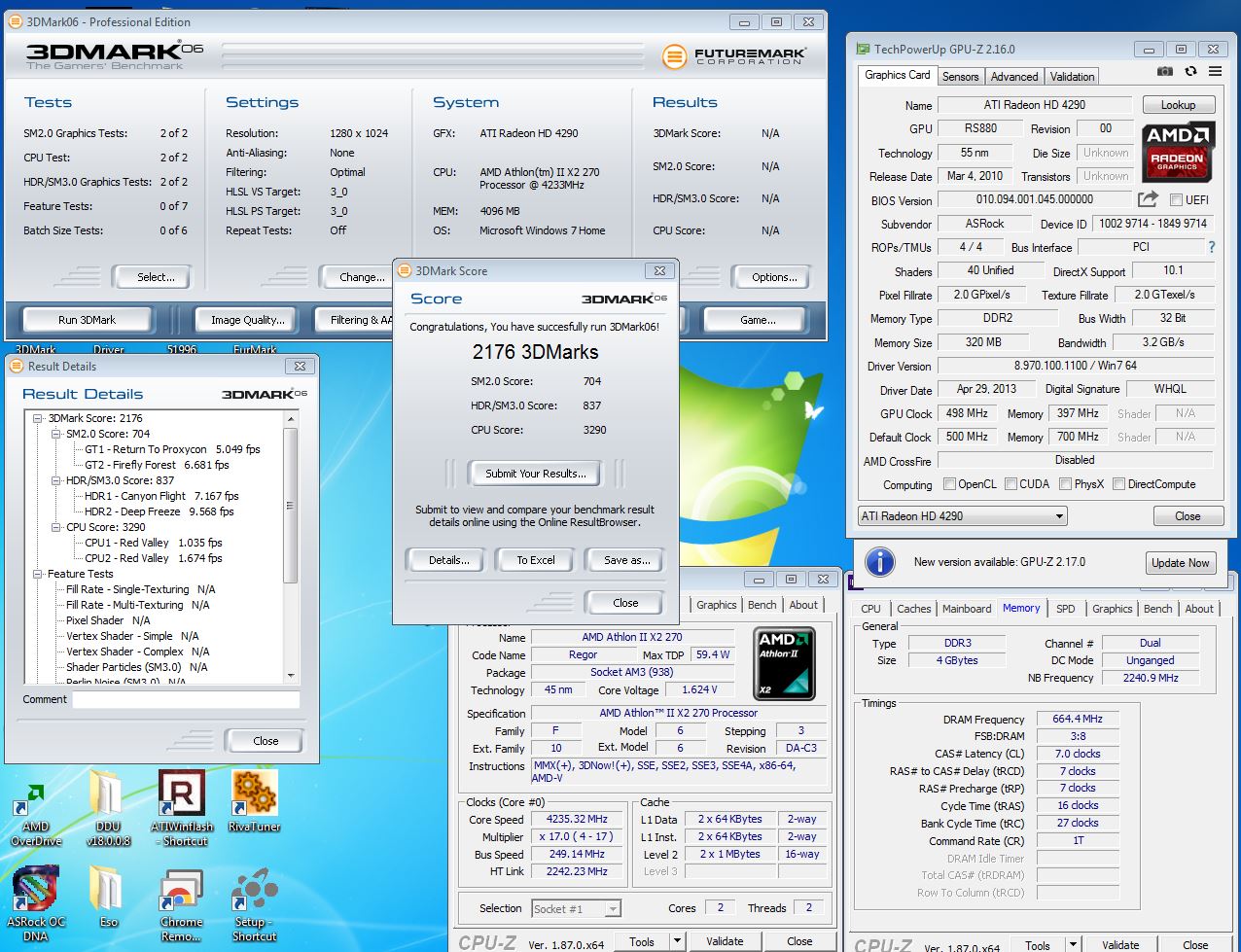Toggle the PhysX checkbox

[1066, 484]
